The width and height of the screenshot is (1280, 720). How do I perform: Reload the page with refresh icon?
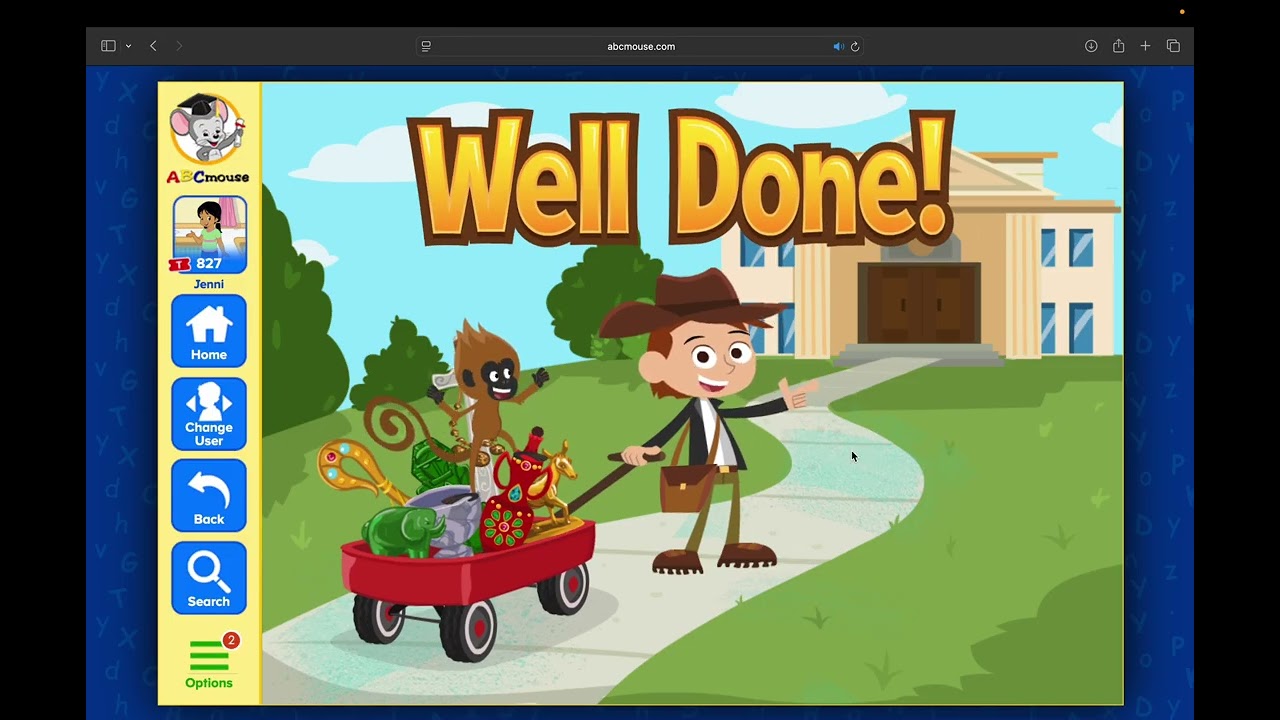coord(855,46)
